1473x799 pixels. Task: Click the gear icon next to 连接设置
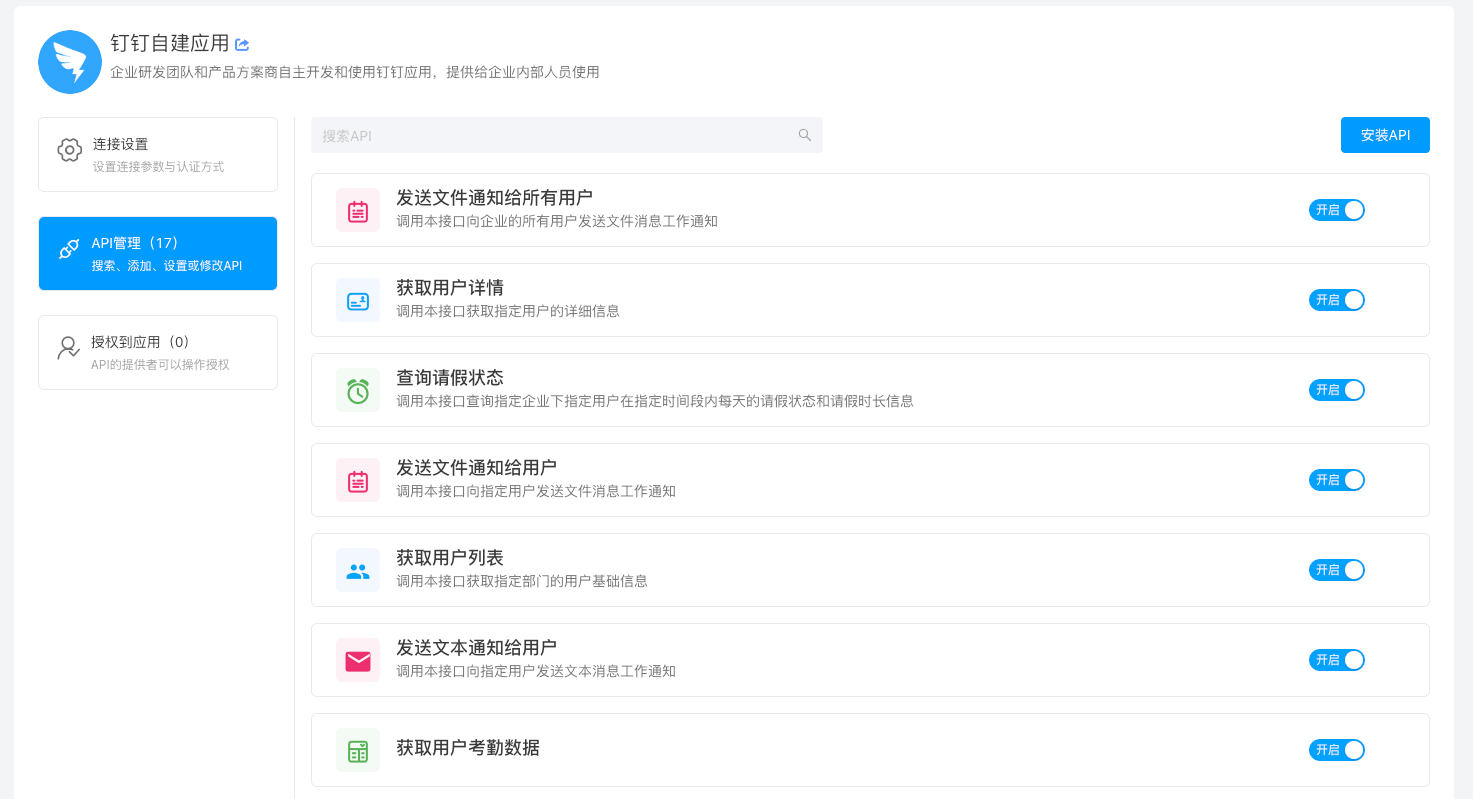click(x=69, y=148)
